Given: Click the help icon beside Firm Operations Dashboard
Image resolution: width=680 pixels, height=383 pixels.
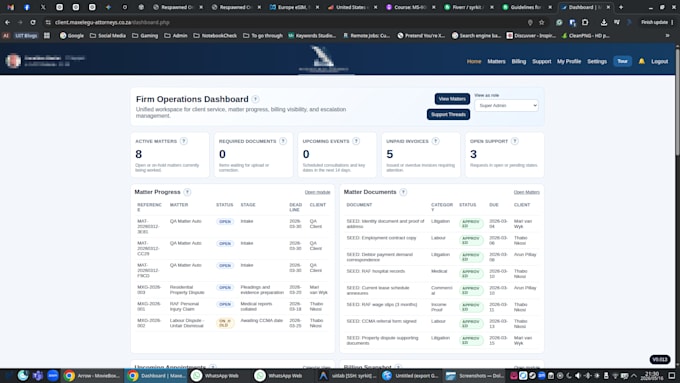Looking at the screenshot, I should click(255, 99).
